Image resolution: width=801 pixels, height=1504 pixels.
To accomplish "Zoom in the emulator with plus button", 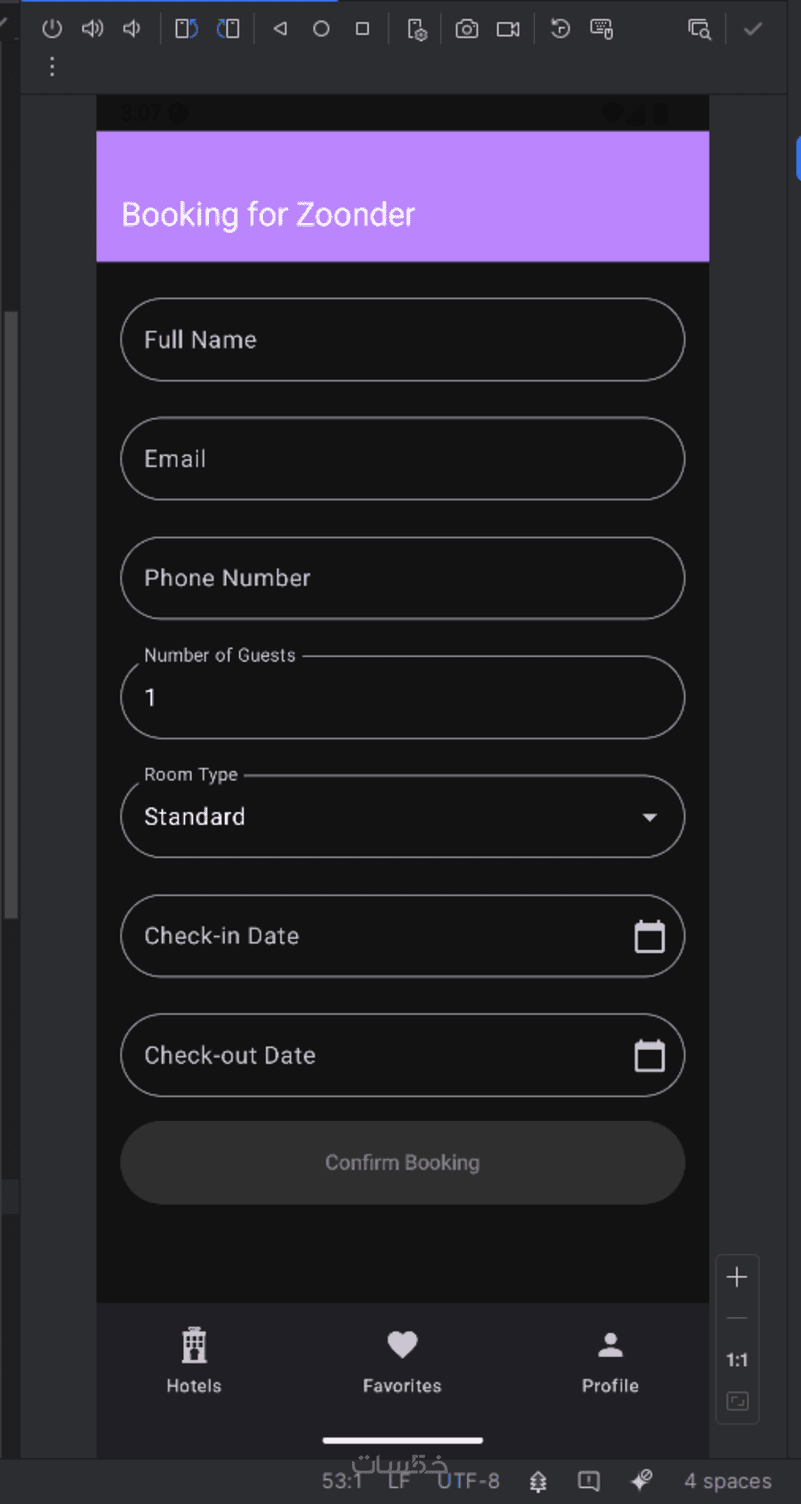I will [x=737, y=1277].
